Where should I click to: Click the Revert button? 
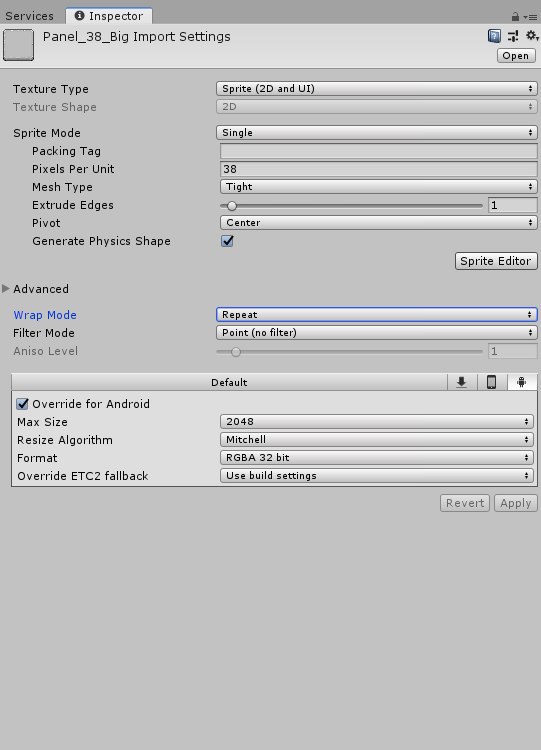(x=465, y=503)
